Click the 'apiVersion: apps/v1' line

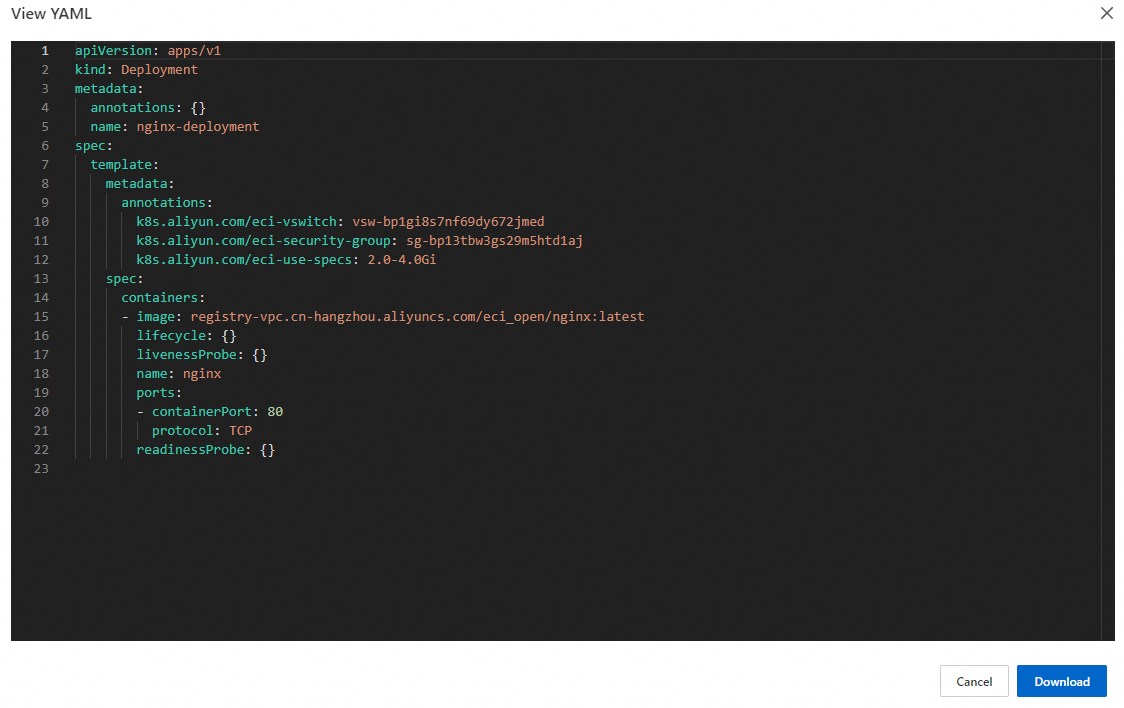tap(148, 50)
